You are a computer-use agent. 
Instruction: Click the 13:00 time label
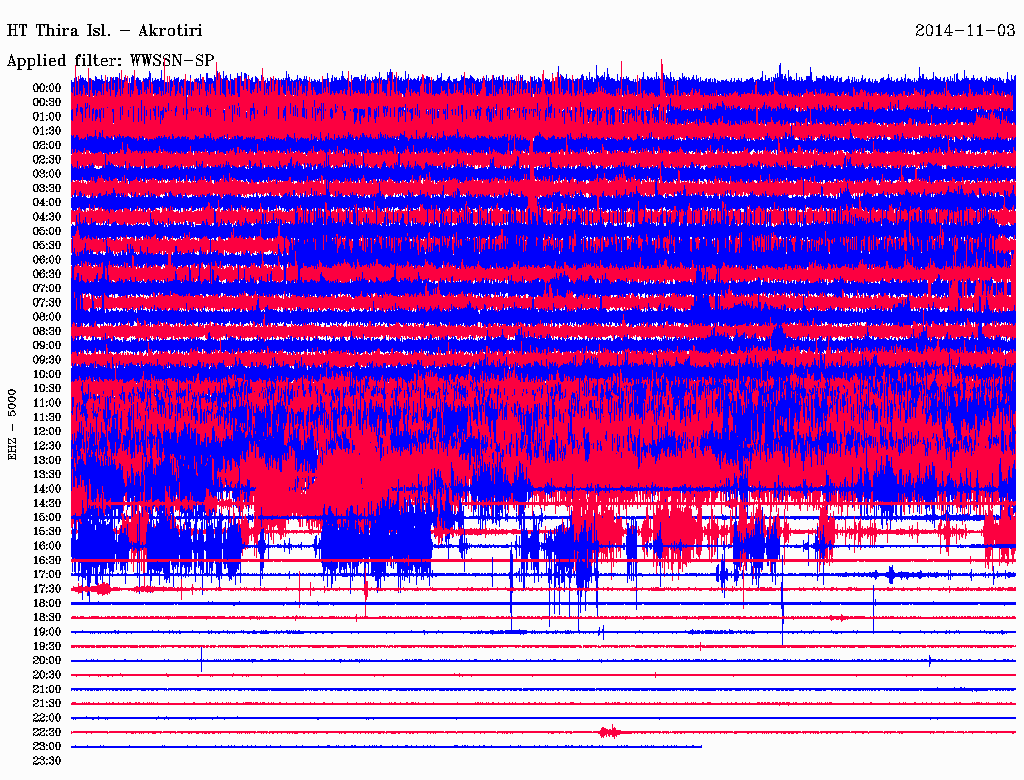click(x=47, y=461)
